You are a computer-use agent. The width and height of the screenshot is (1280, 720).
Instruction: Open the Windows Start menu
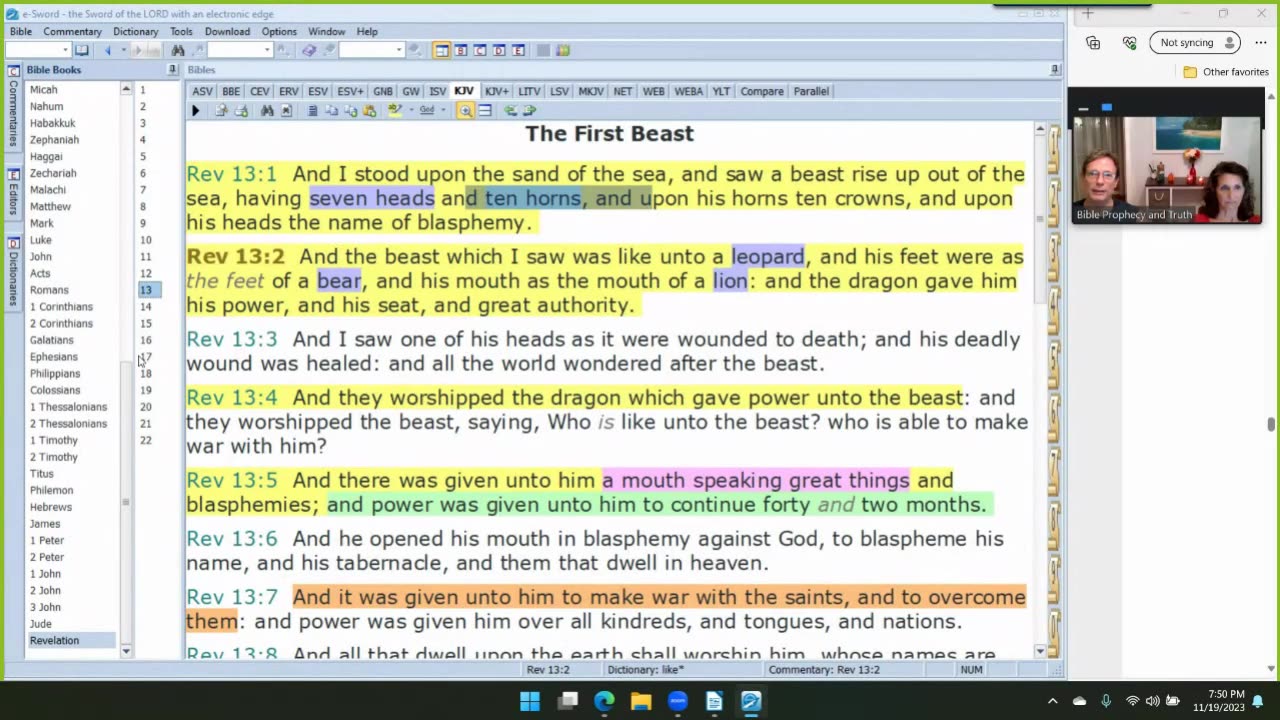click(530, 701)
